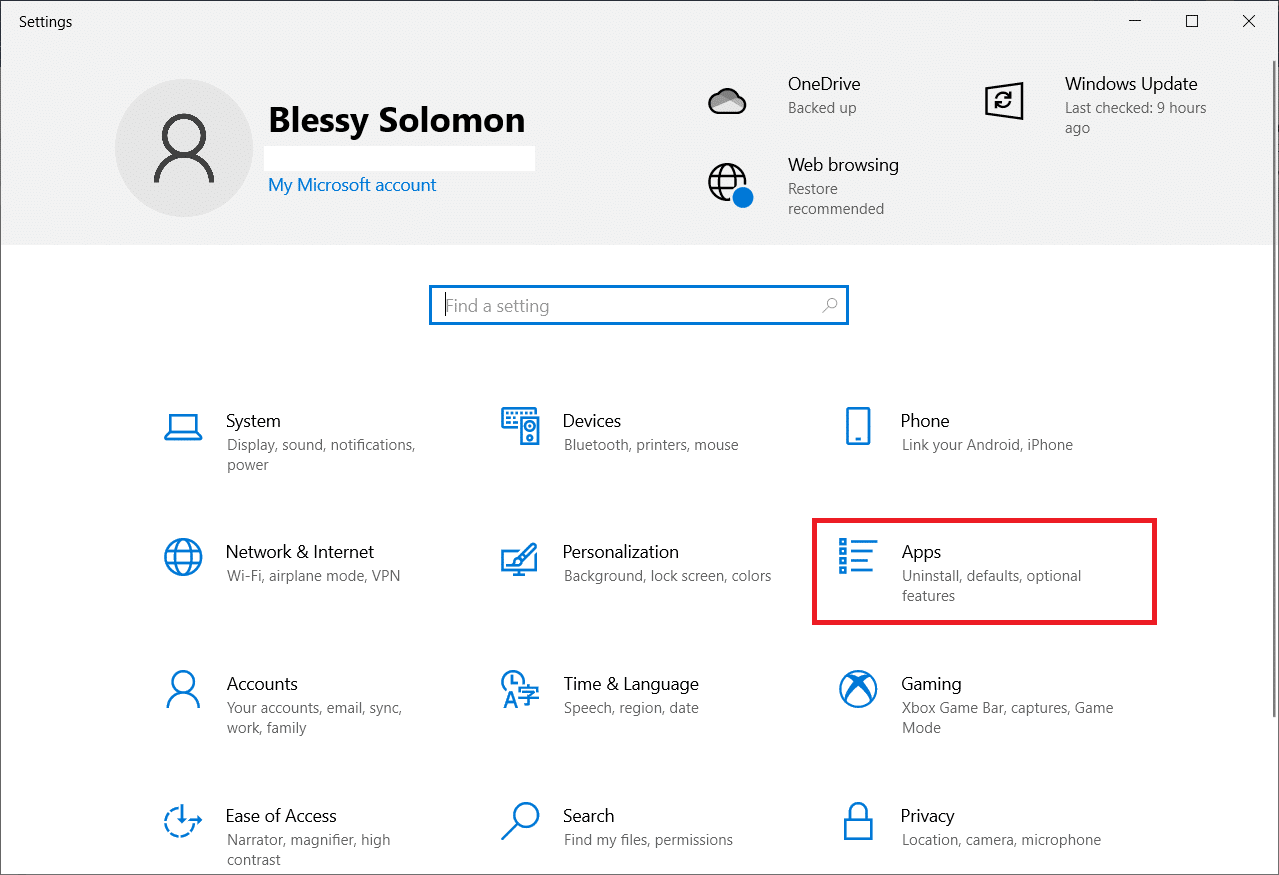Click the magnifier in Find a setting box
Image resolution: width=1279 pixels, height=875 pixels.
coord(829,306)
